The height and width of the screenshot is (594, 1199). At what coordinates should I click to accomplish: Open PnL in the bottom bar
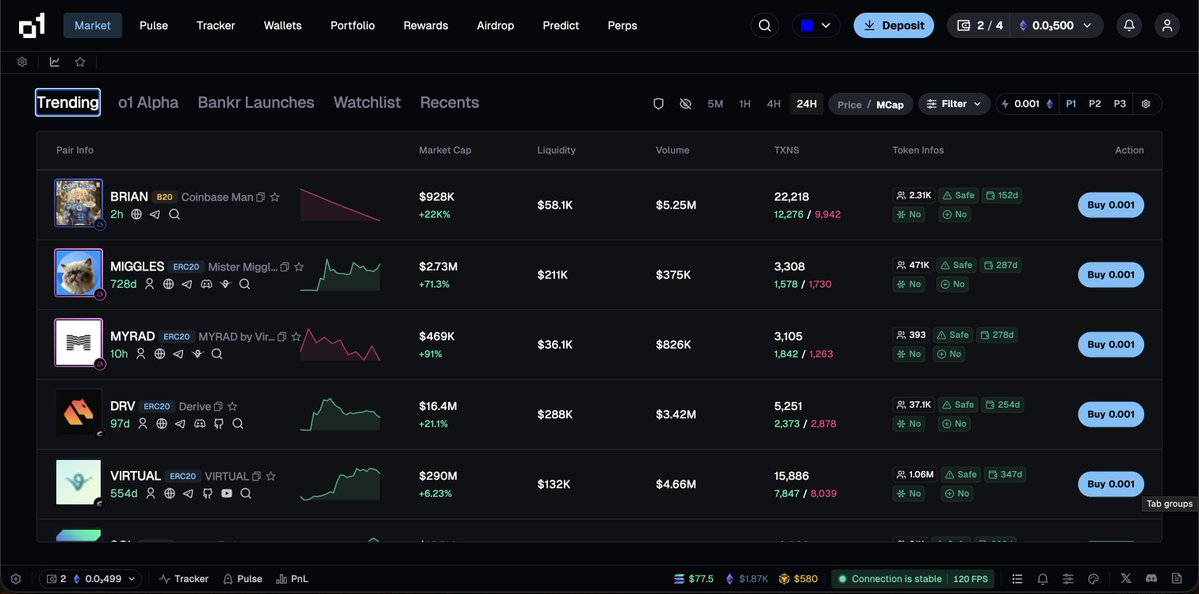(x=291, y=579)
